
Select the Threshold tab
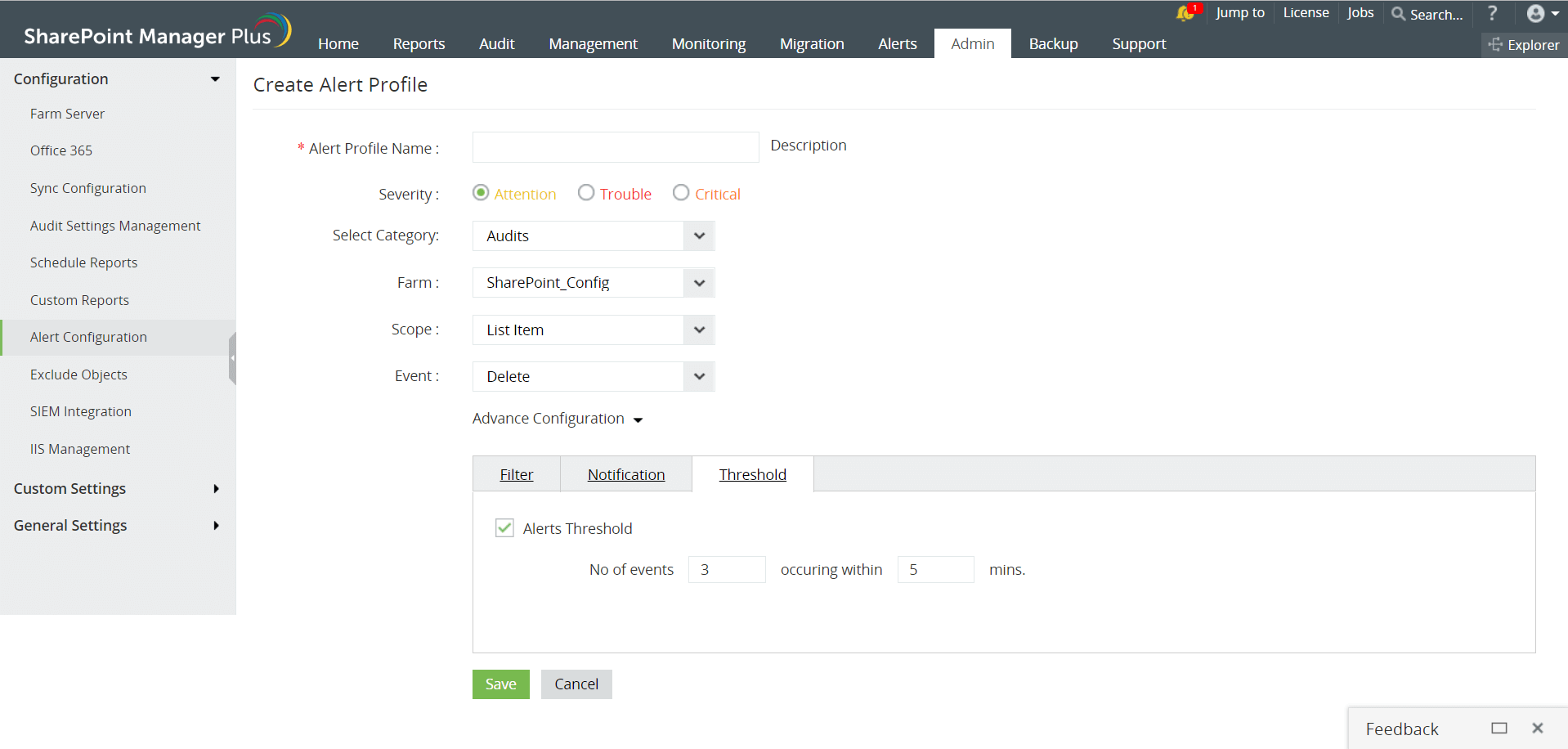click(753, 474)
